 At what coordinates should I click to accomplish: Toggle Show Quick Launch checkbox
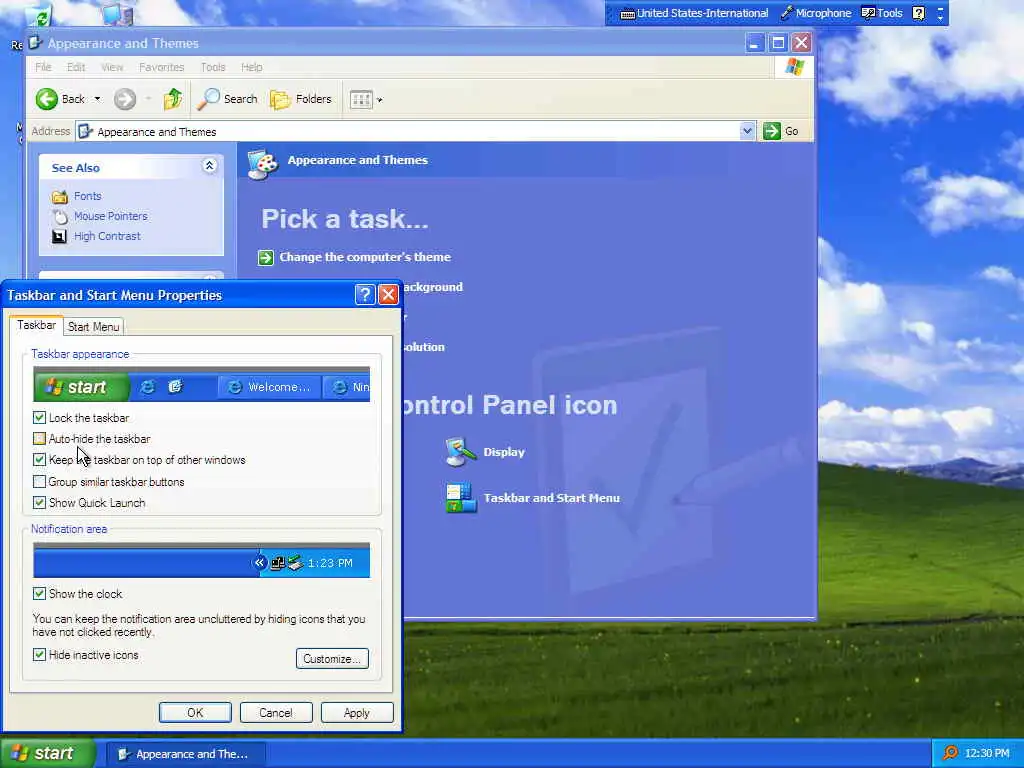pyautogui.click(x=39, y=503)
